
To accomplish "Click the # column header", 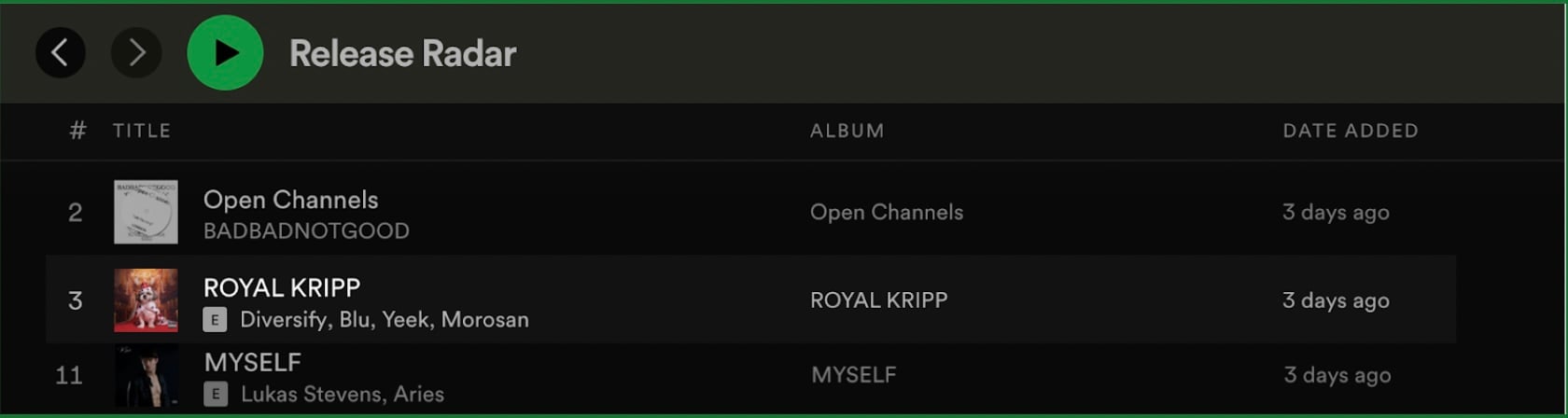I will [77, 131].
